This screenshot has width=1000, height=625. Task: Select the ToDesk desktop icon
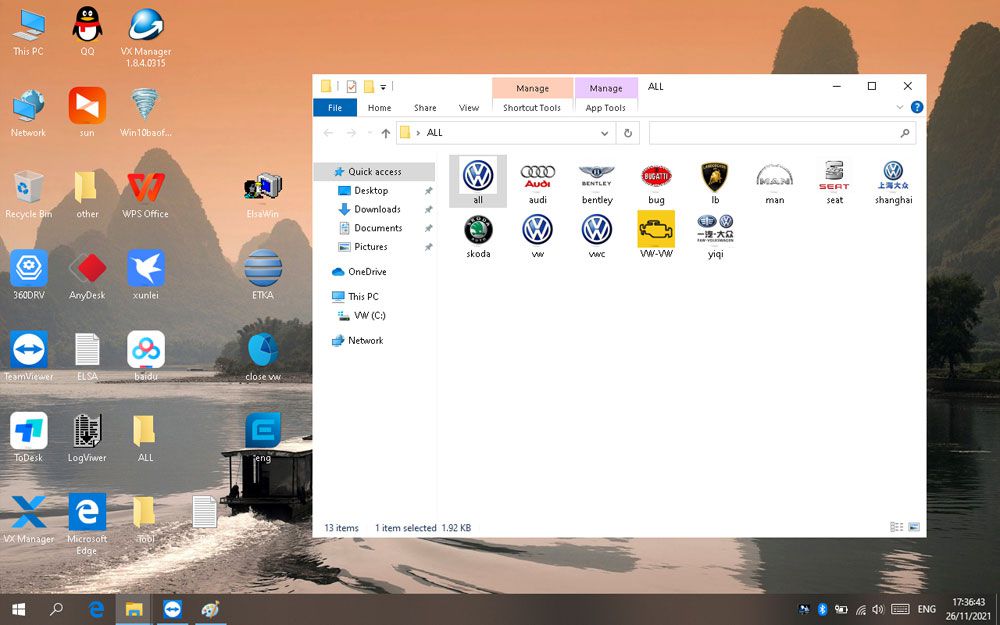click(29, 437)
